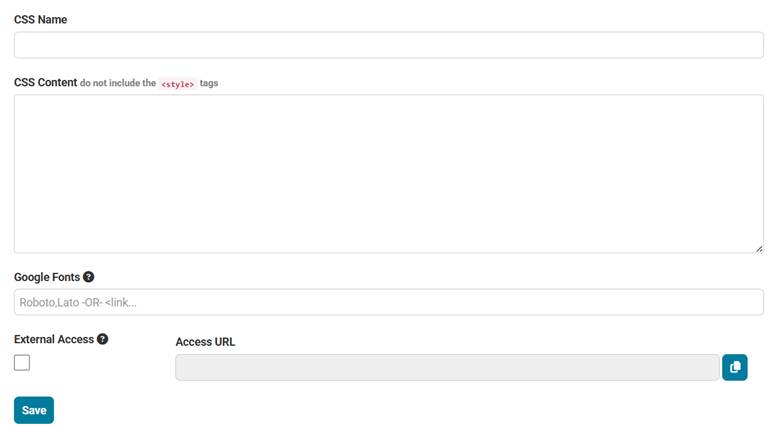Click the Google Fonts label text
The width and height of the screenshot is (780, 427).
tap(47, 277)
